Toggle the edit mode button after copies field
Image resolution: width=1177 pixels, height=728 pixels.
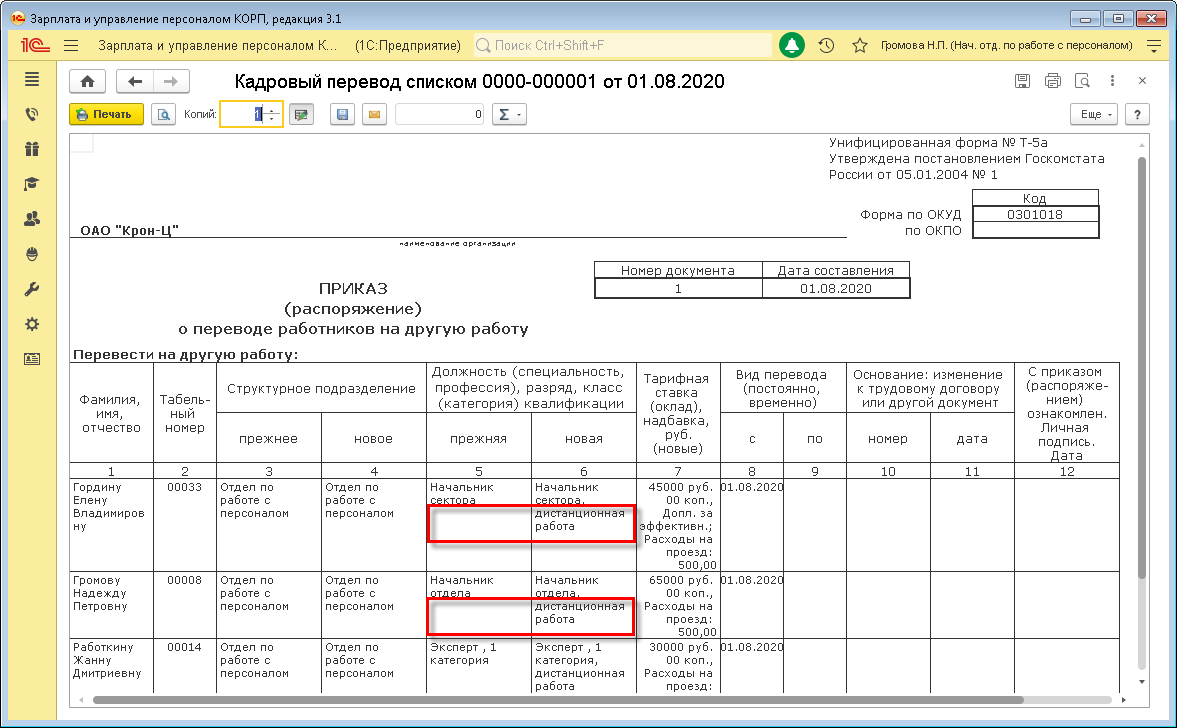pyautogui.click(x=301, y=114)
